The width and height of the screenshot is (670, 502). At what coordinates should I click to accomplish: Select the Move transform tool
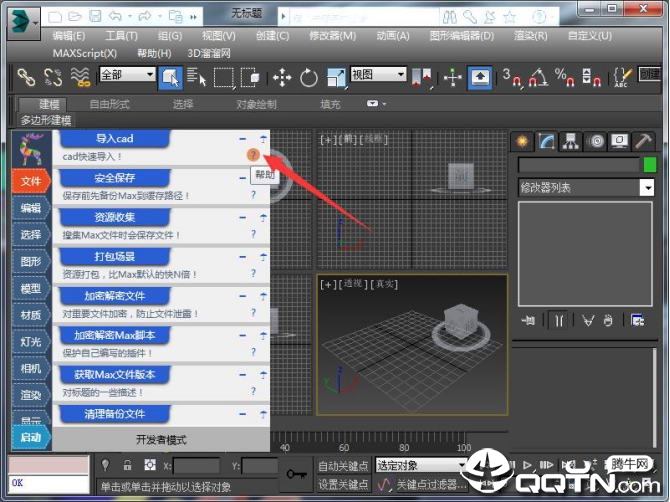[282, 77]
